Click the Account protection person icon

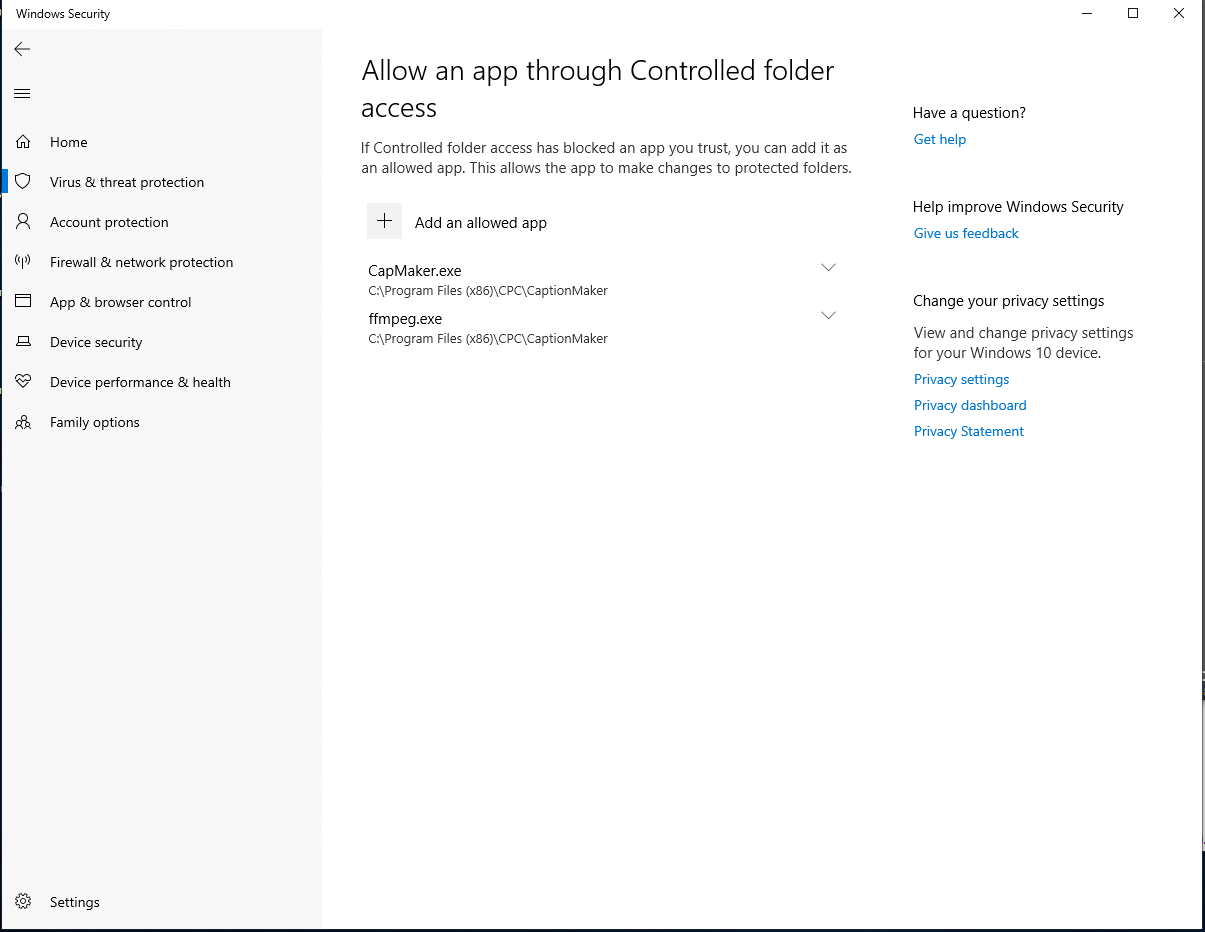(x=23, y=222)
